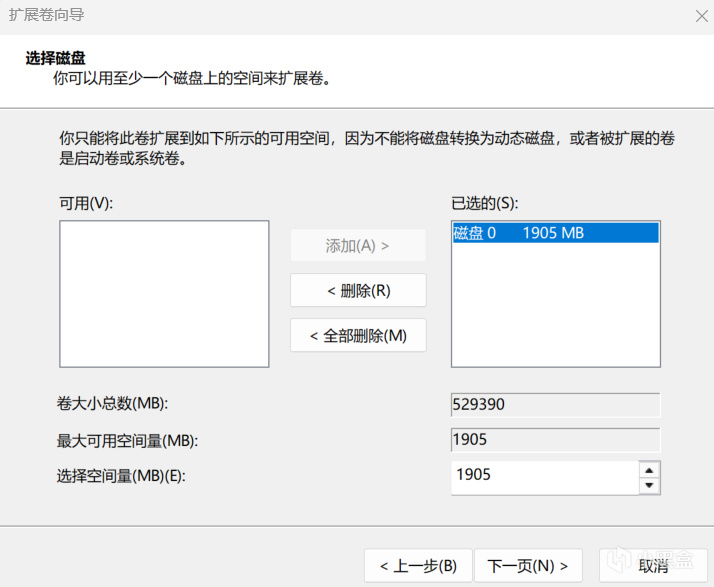This screenshot has width=714, height=587.
Task: Decrease space amount with down arrow
Action: click(x=649, y=485)
